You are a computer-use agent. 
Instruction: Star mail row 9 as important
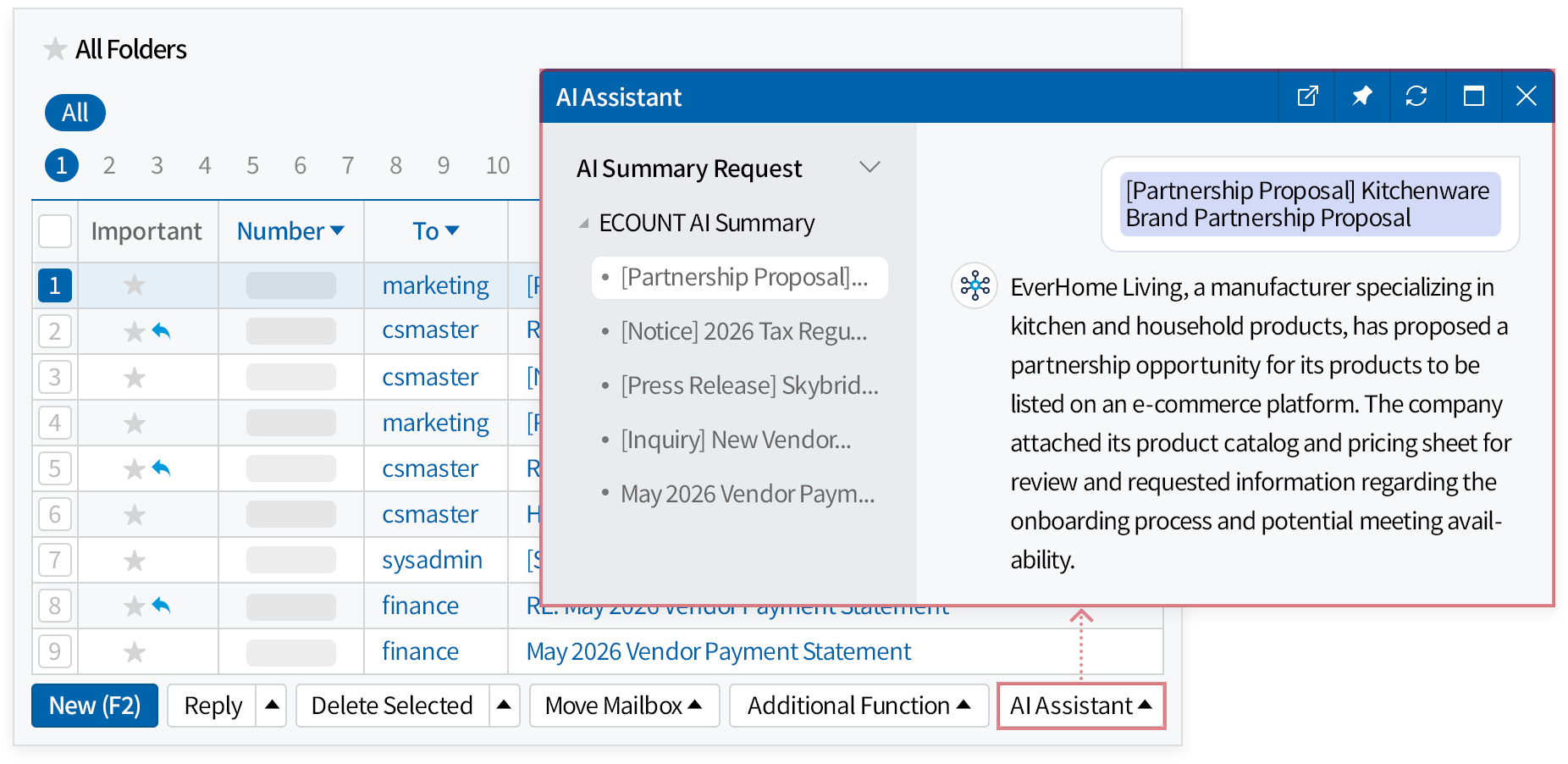[135, 651]
